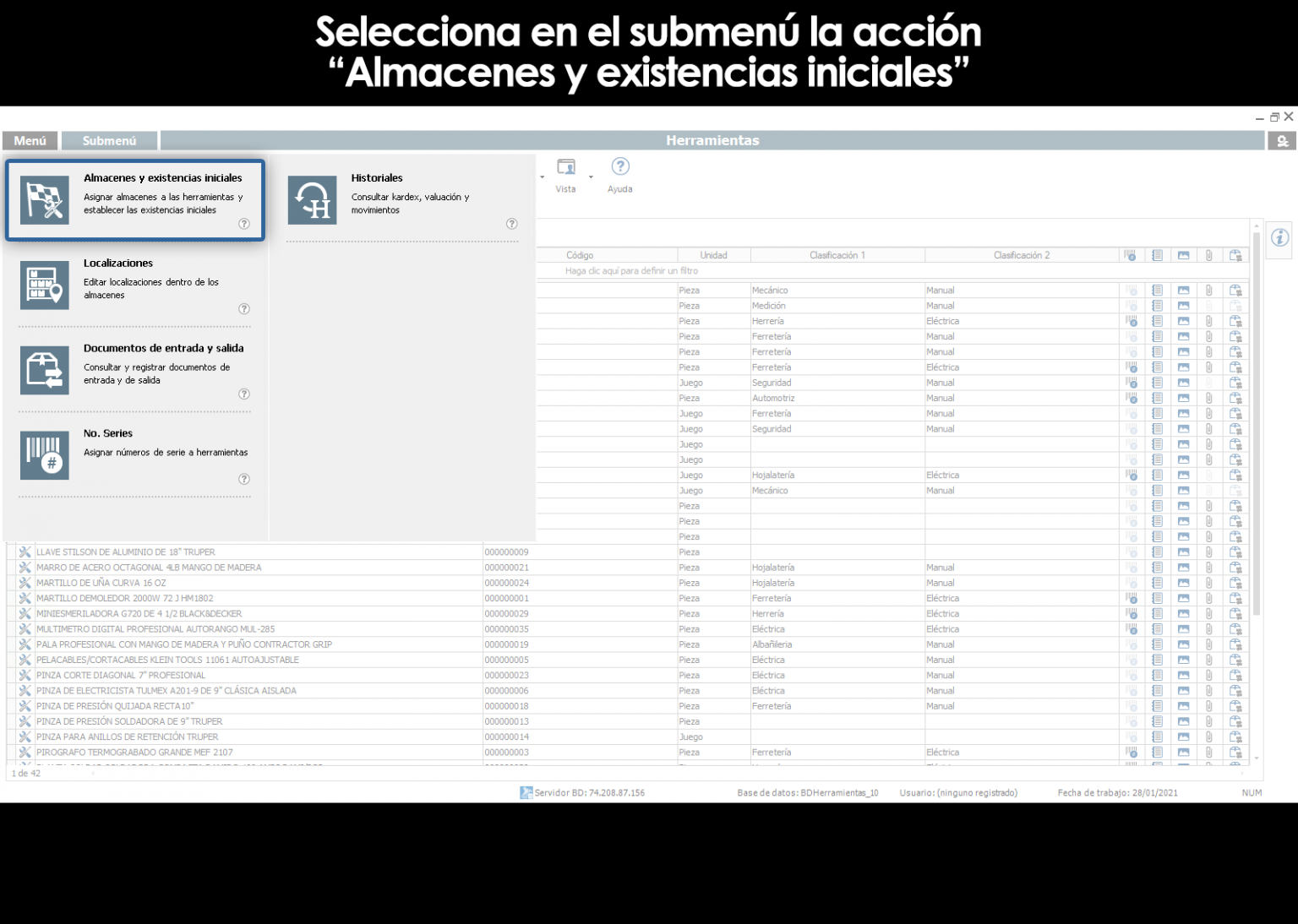Open the info panel icon on the right edge
This screenshot has height=924, width=1298.
[x=1279, y=240]
